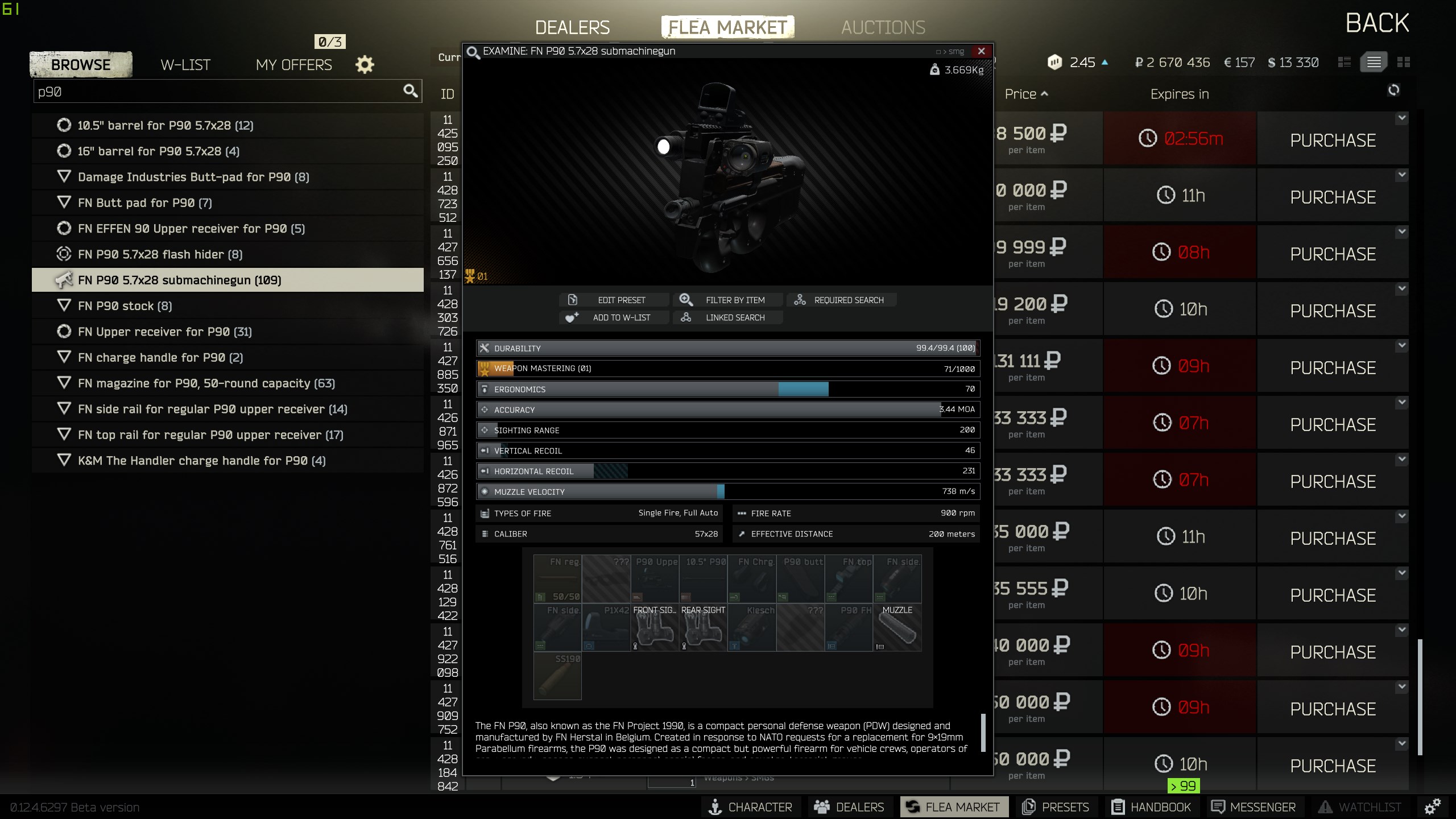
Task: Go Back to previous screen
Action: pos(1377,23)
